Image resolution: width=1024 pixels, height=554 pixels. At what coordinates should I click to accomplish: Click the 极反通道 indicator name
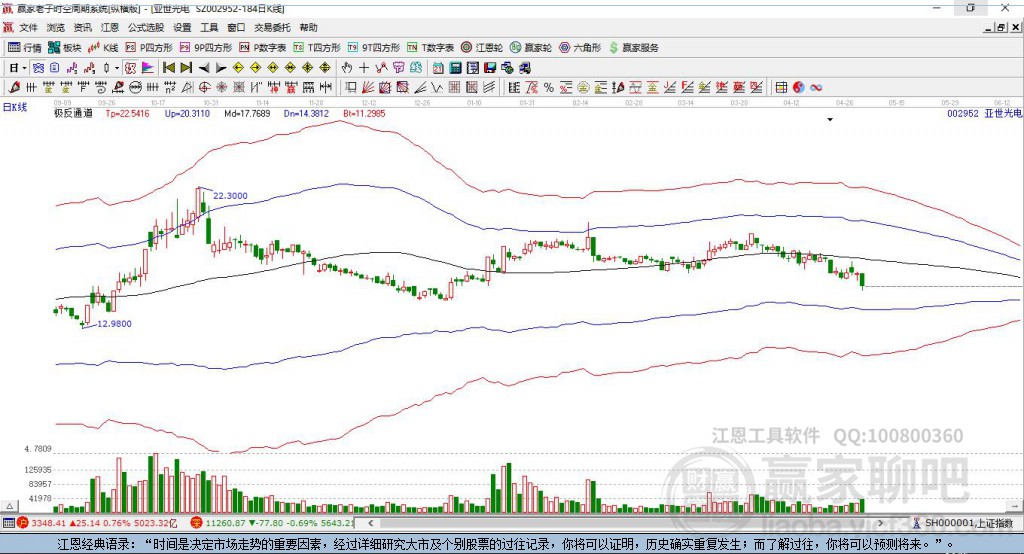click(x=73, y=113)
